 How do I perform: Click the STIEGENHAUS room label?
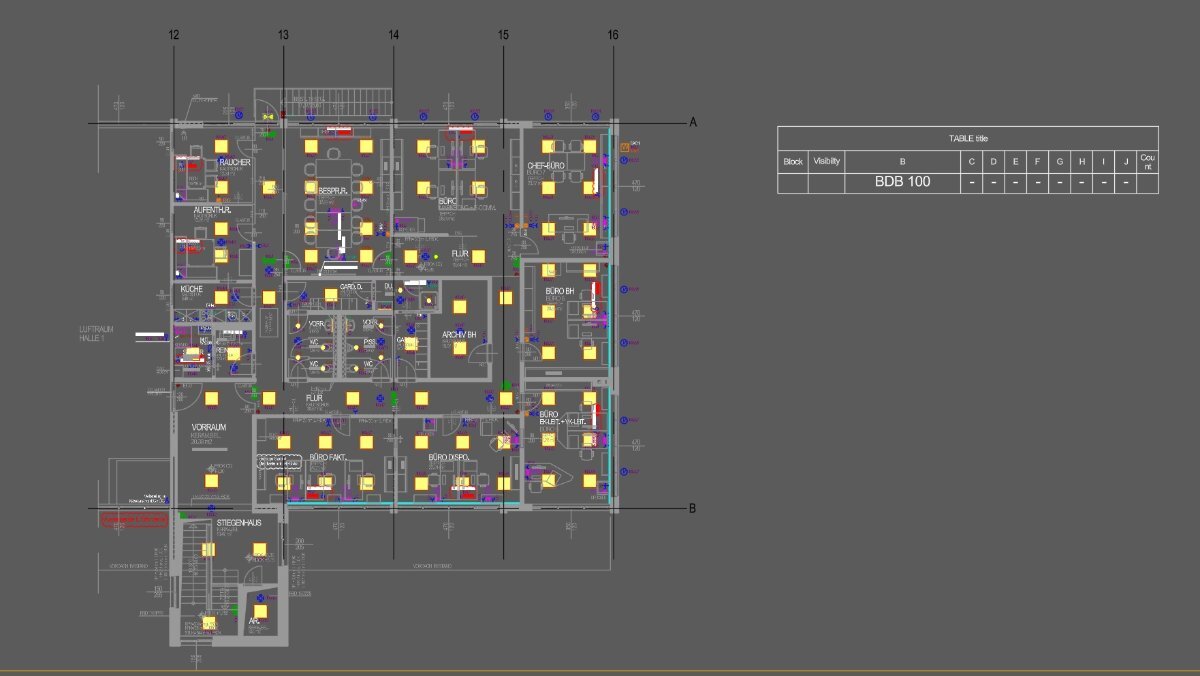[239, 523]
